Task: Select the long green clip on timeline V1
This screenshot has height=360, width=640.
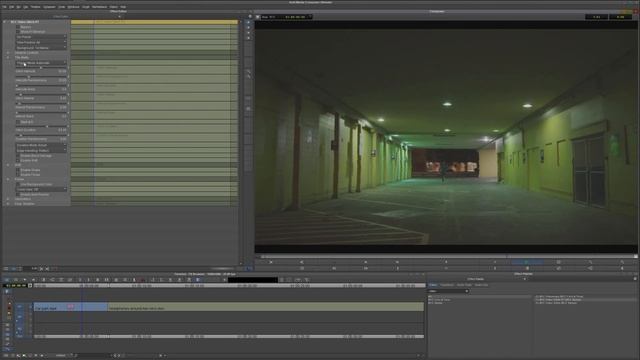Action: tap(266, 307)
